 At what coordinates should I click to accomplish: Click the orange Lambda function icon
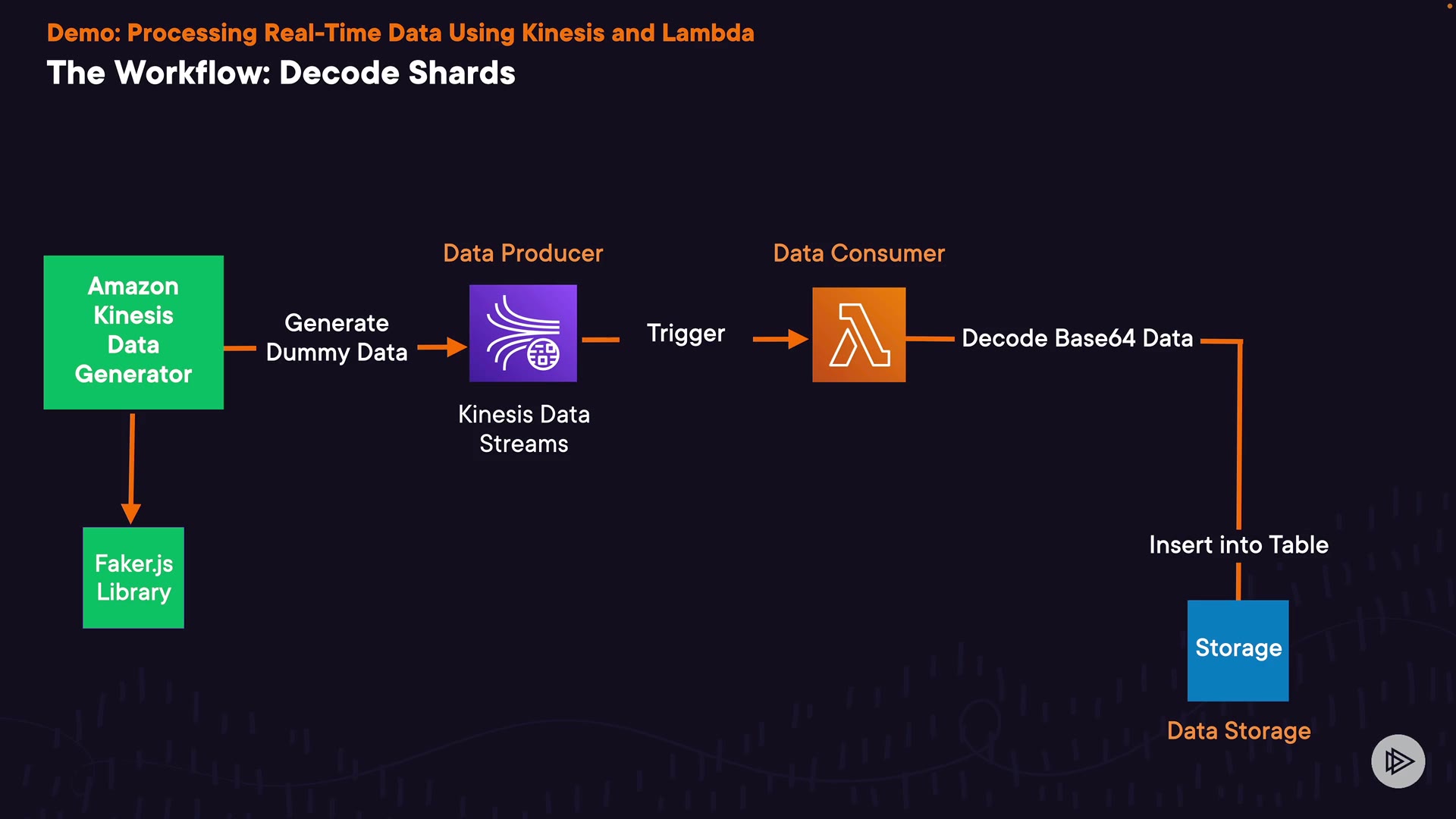pyautogui.click(x=858, y=334)
